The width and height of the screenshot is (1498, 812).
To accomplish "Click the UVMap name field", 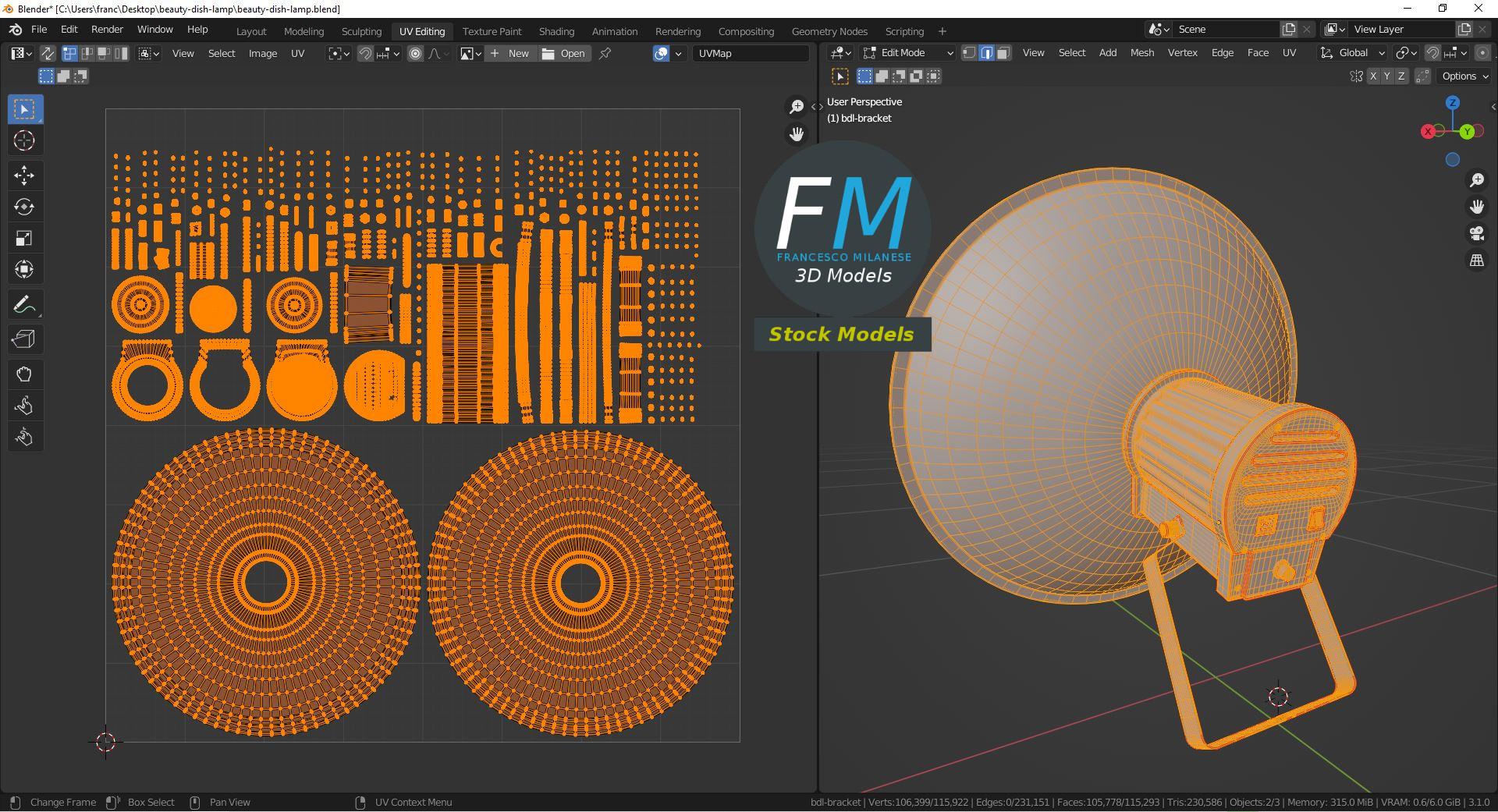I will pos(749,53).
